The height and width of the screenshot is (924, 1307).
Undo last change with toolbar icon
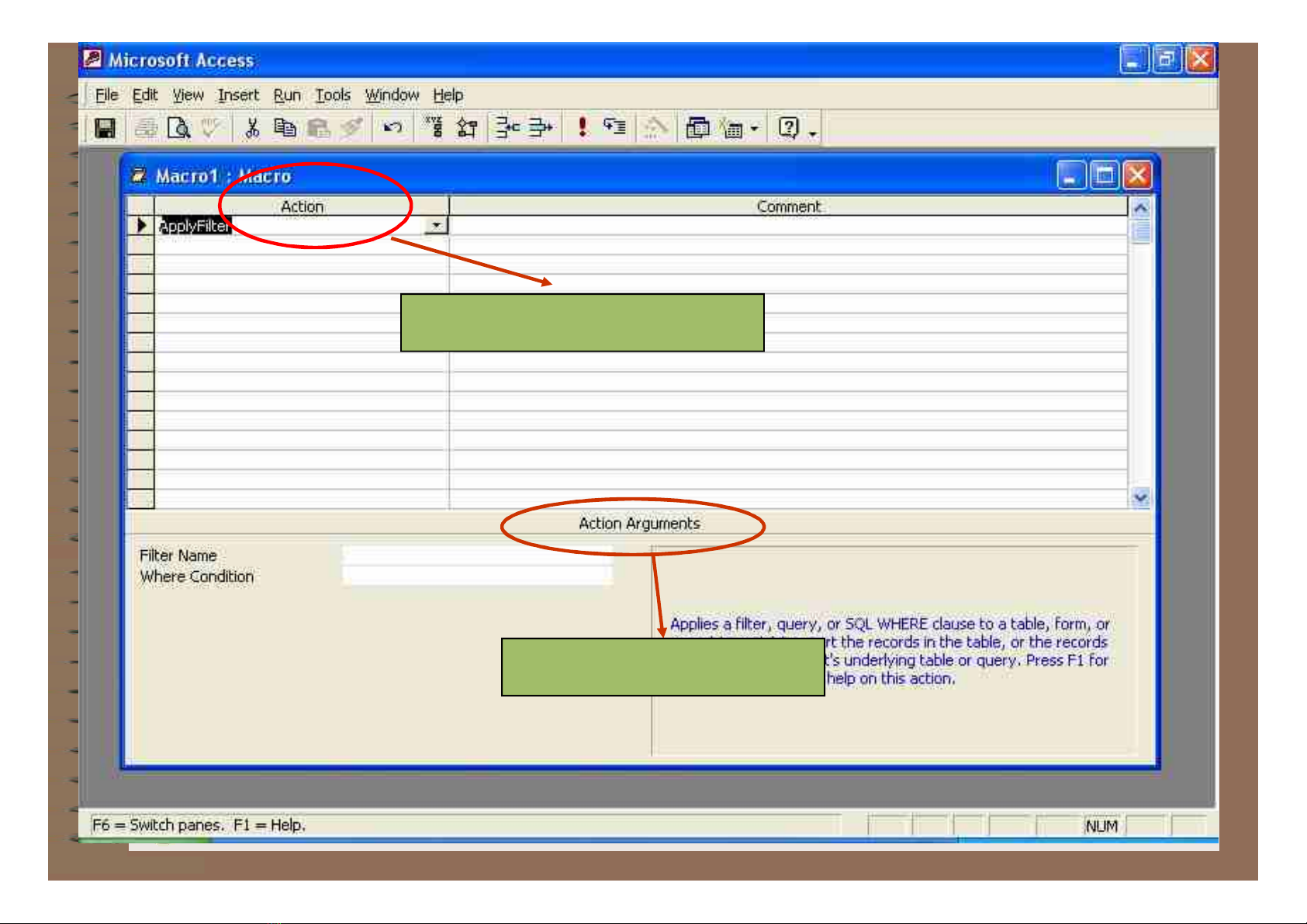392,128
